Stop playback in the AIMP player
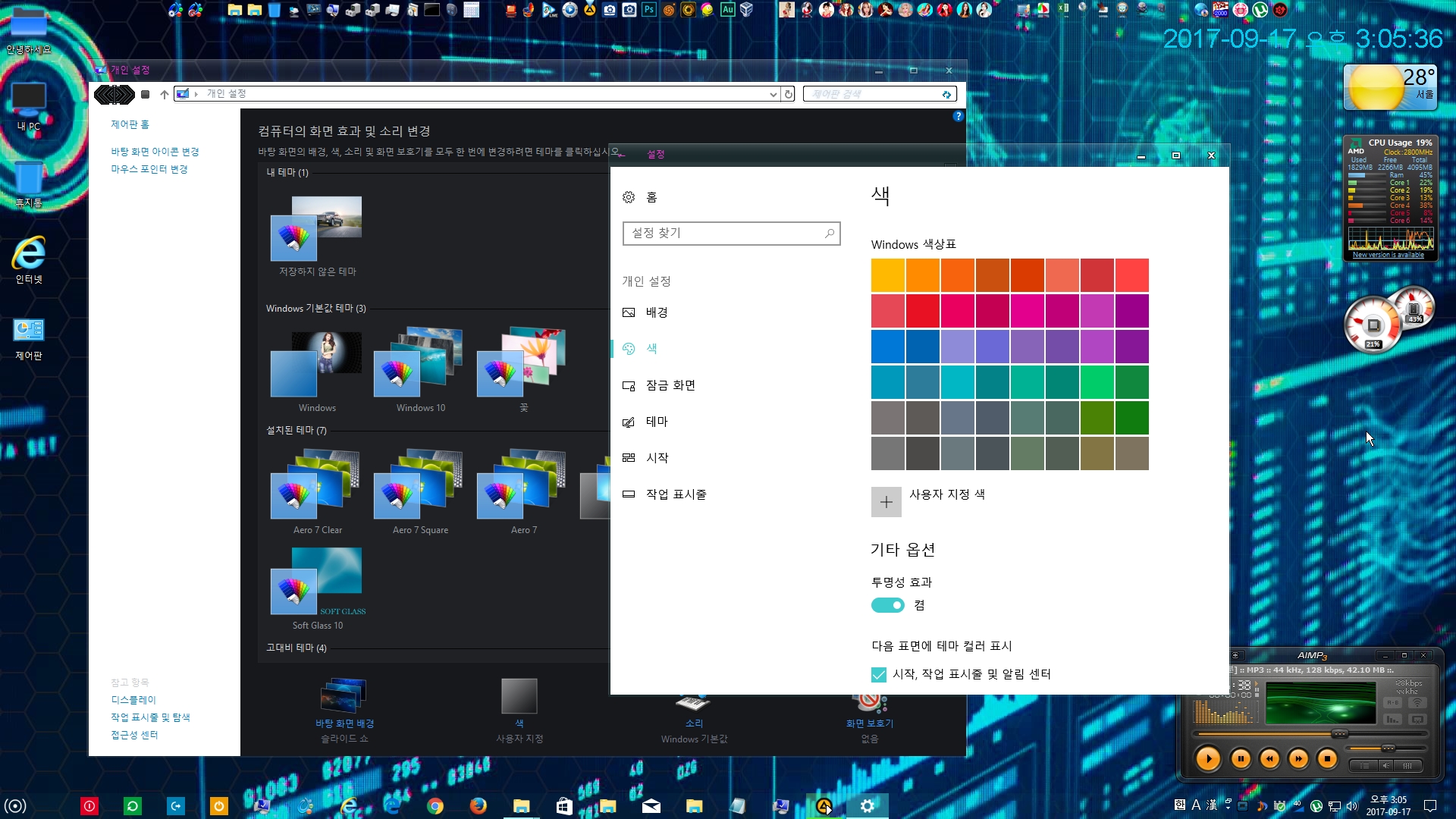Screen dimensions: 1456x819 click(1327, 758)
